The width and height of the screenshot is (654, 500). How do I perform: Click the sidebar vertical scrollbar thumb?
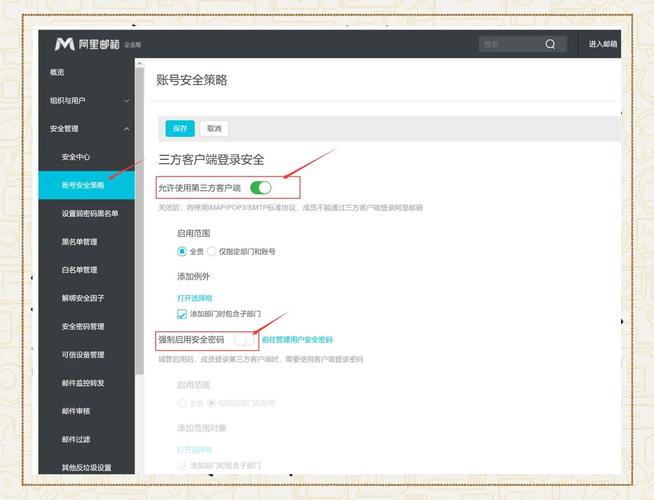pos(140,221)
